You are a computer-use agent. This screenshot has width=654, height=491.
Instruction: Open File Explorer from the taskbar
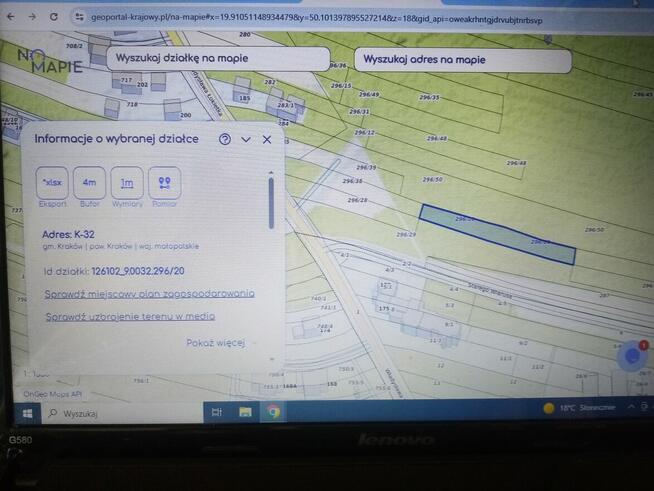pos(245,411)
